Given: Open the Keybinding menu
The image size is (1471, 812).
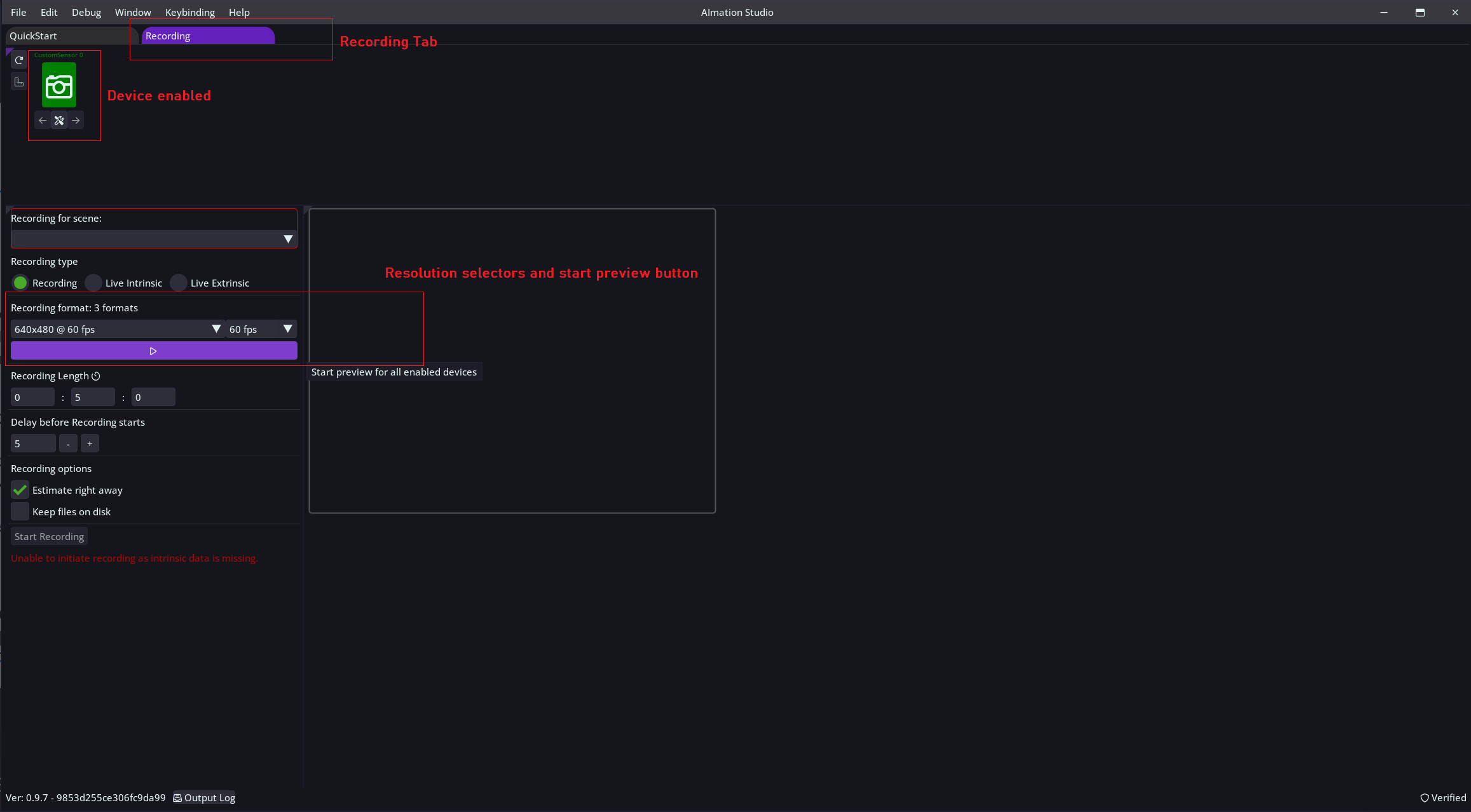Looking at the screenshot, I should pos(189,12).
